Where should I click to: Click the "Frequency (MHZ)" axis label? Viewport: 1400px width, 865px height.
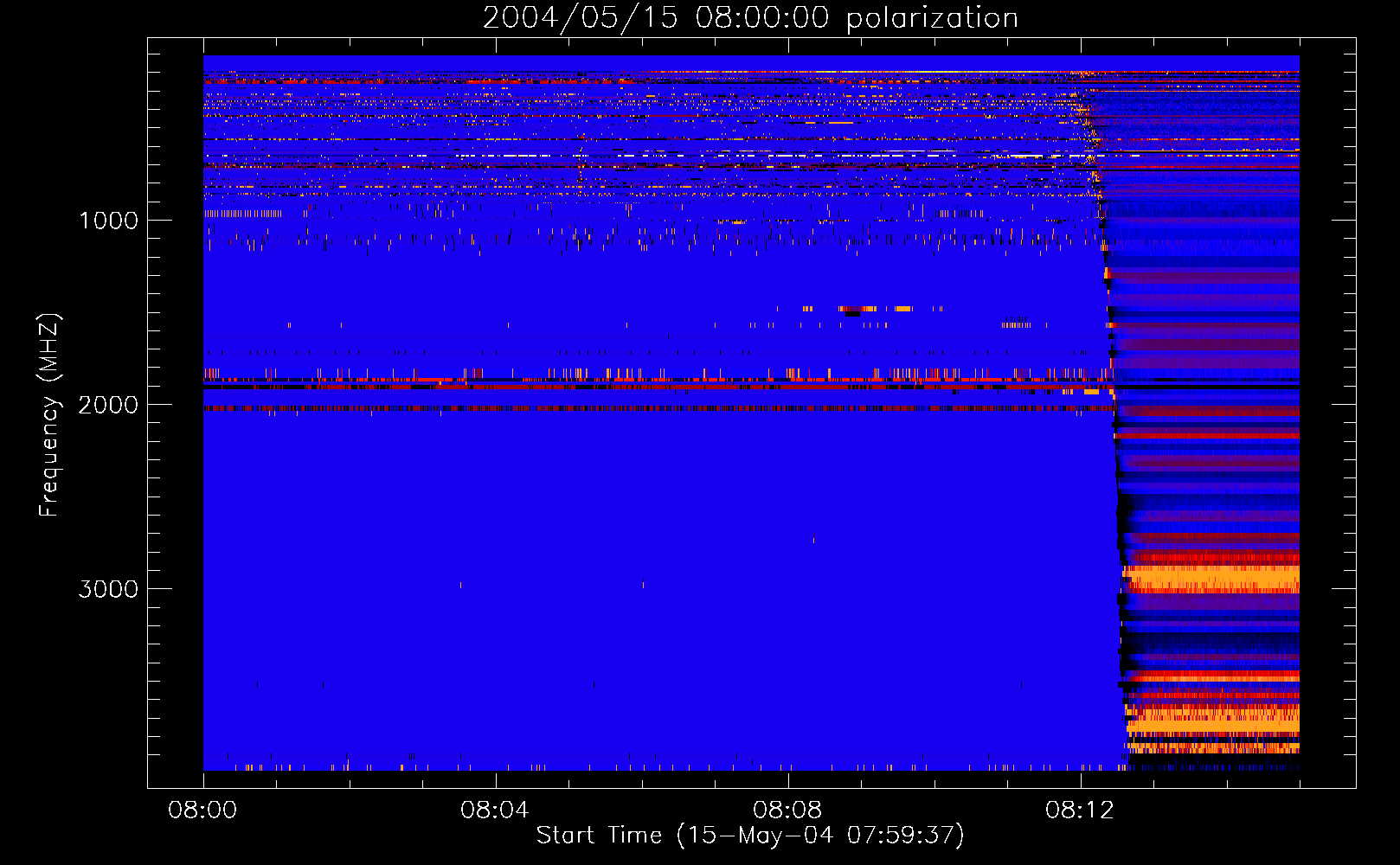(49, 415)
